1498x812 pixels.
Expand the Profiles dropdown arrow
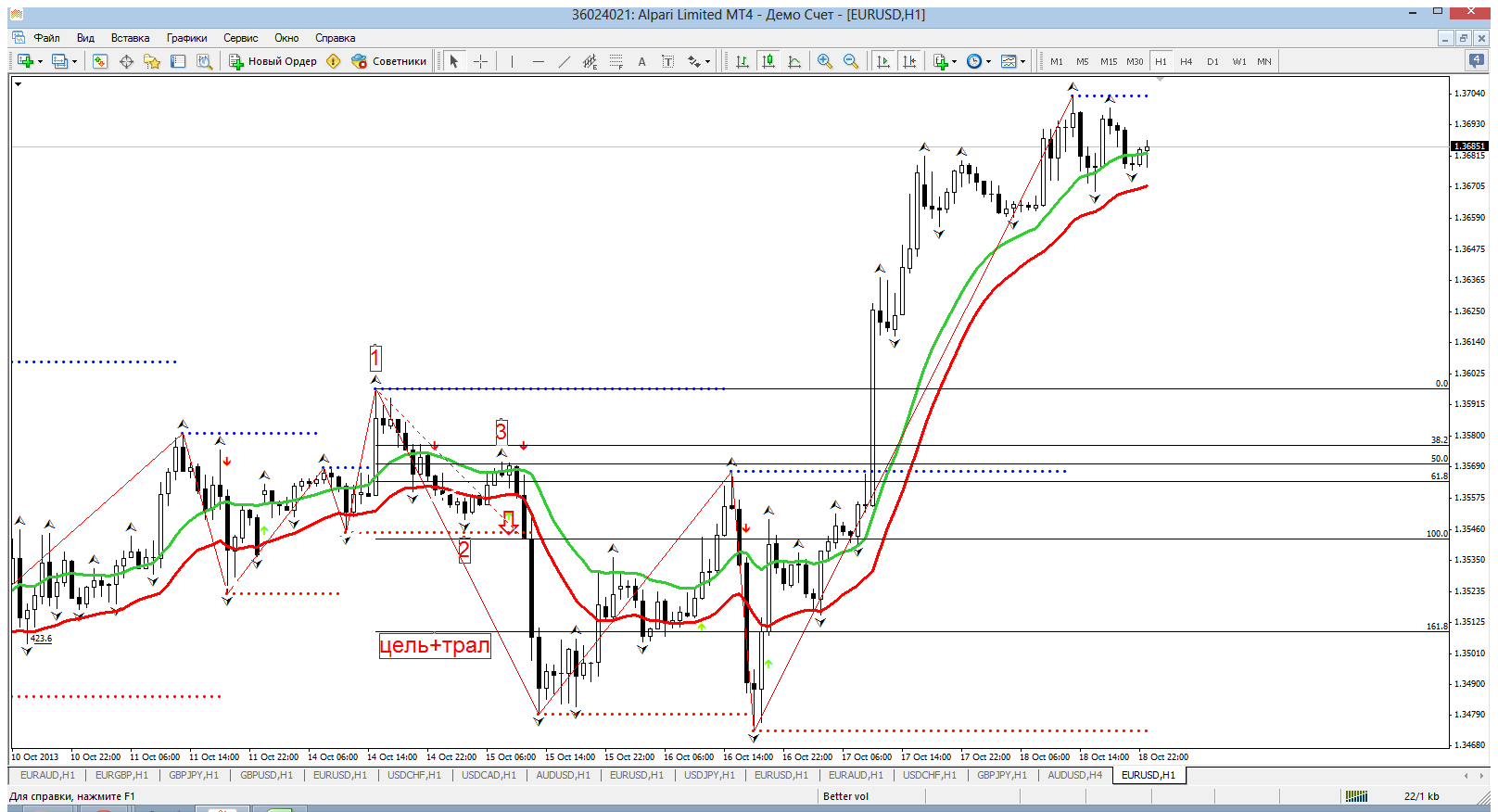tap(74, 61)
